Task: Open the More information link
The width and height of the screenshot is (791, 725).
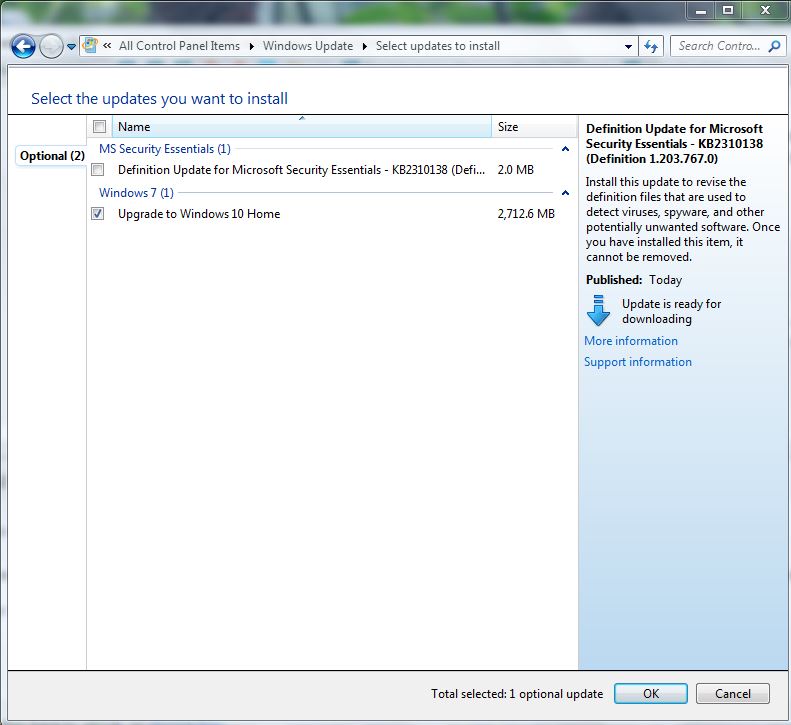Action: coord(631,341)
